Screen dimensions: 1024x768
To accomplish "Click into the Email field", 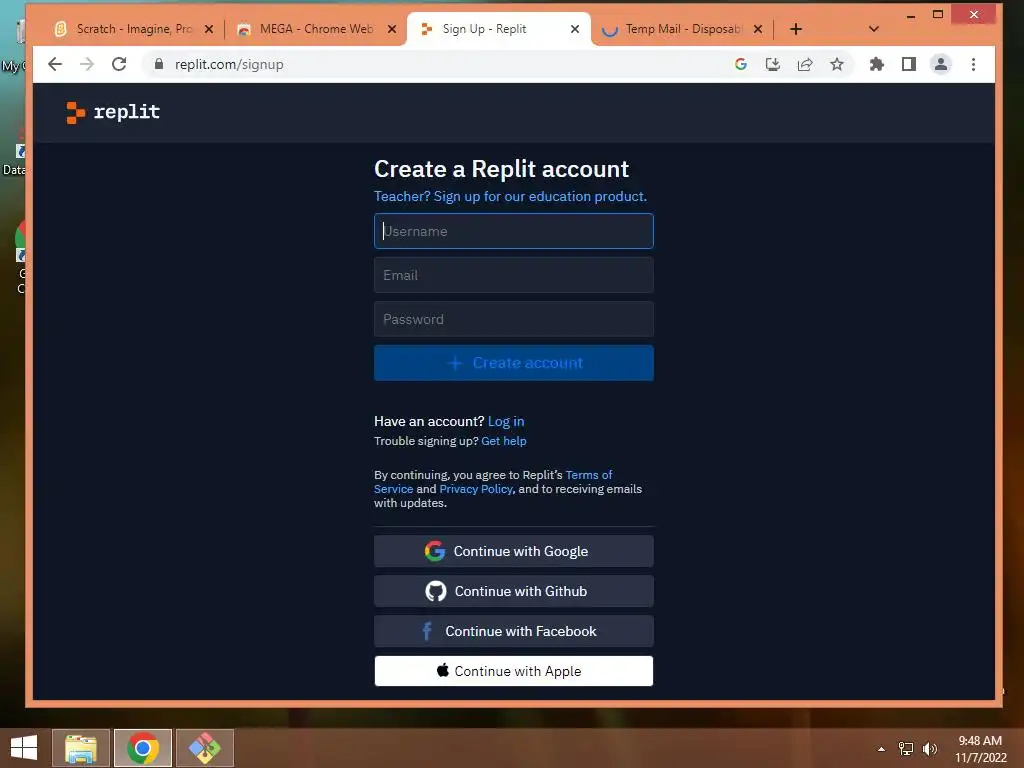I will tap(513, 275).
